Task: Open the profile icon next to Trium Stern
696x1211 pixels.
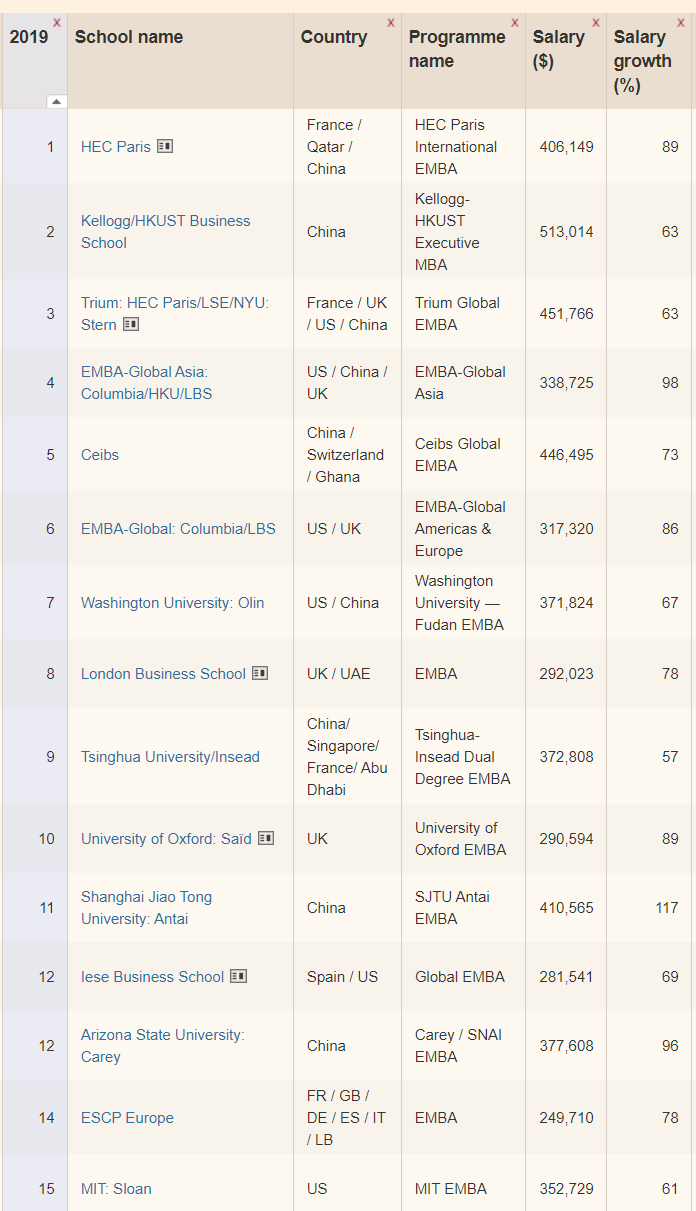Action: [131, 324]
